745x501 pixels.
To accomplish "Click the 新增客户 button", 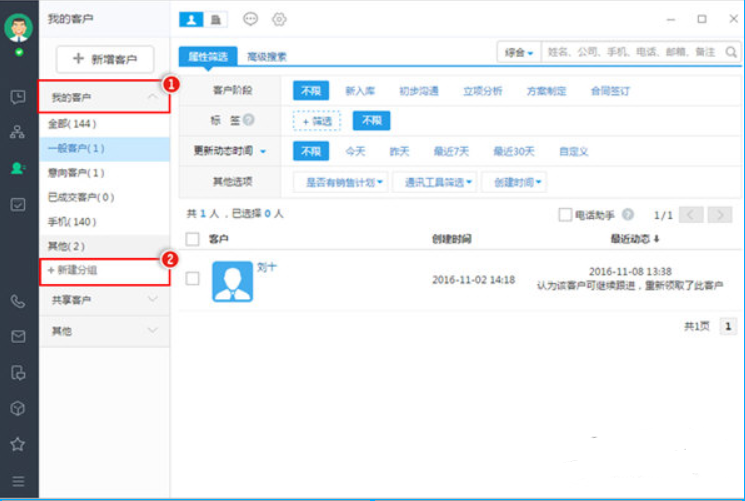I will (104, 59).
